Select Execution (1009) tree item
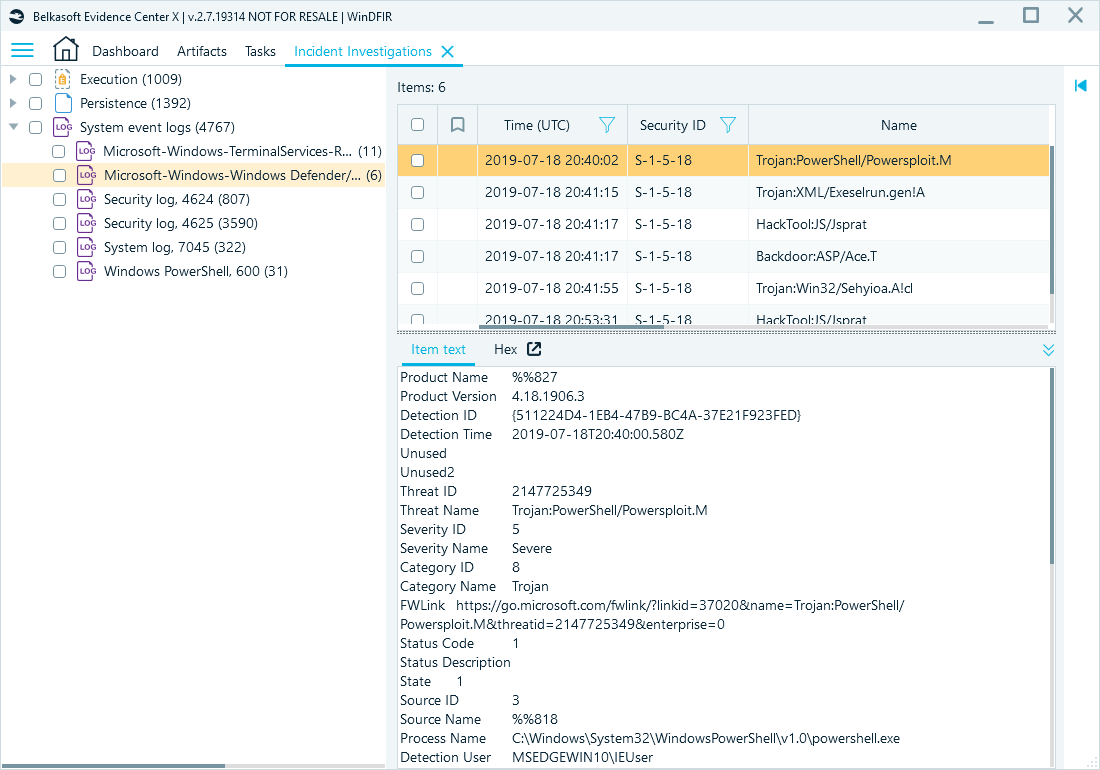 tap(130, 79)
